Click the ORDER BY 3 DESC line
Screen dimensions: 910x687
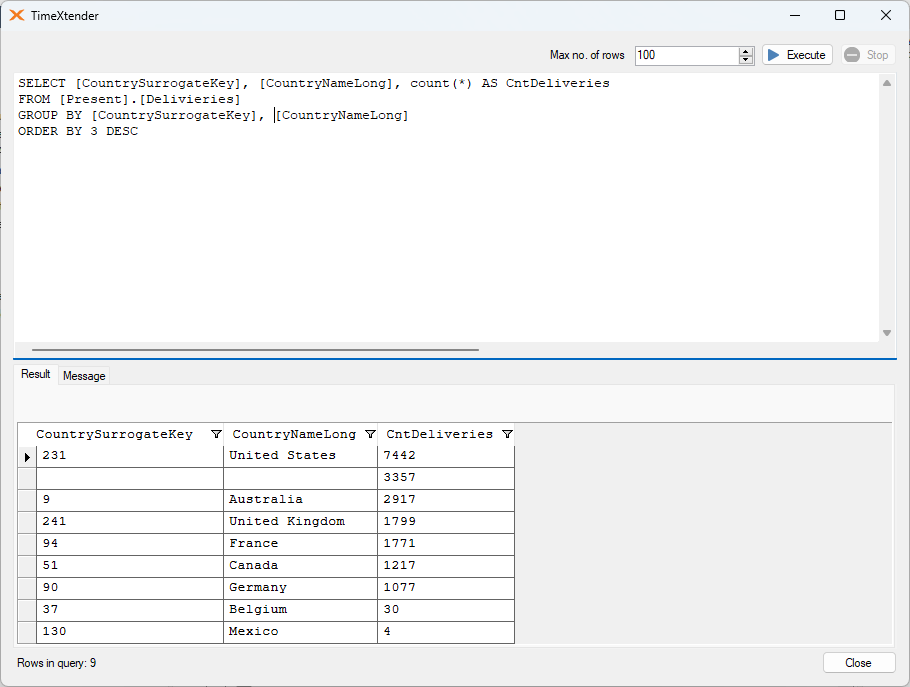(x=78, y=131)
